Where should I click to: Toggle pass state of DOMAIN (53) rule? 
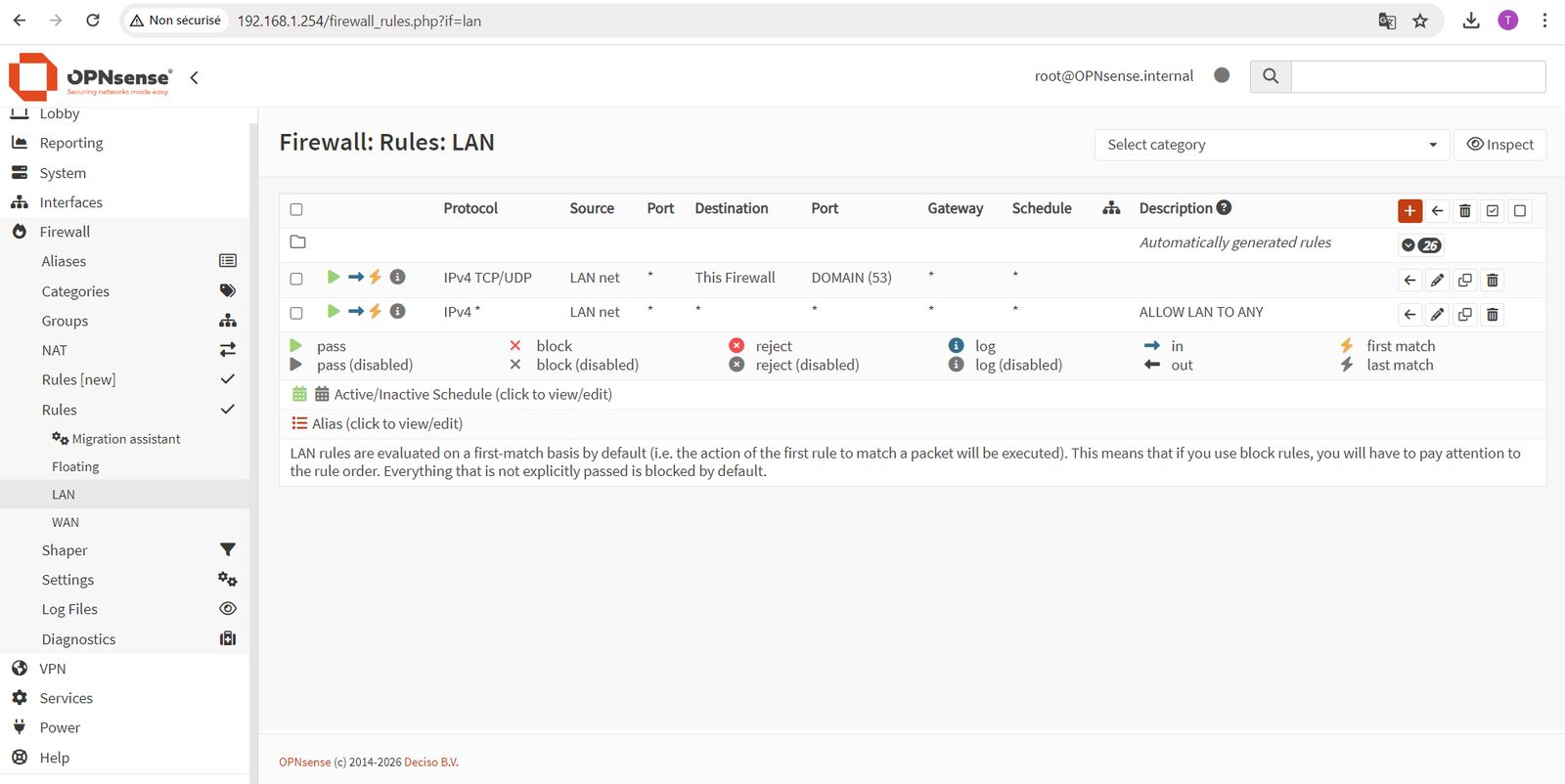pyautogui.click(x=334, y=277)
